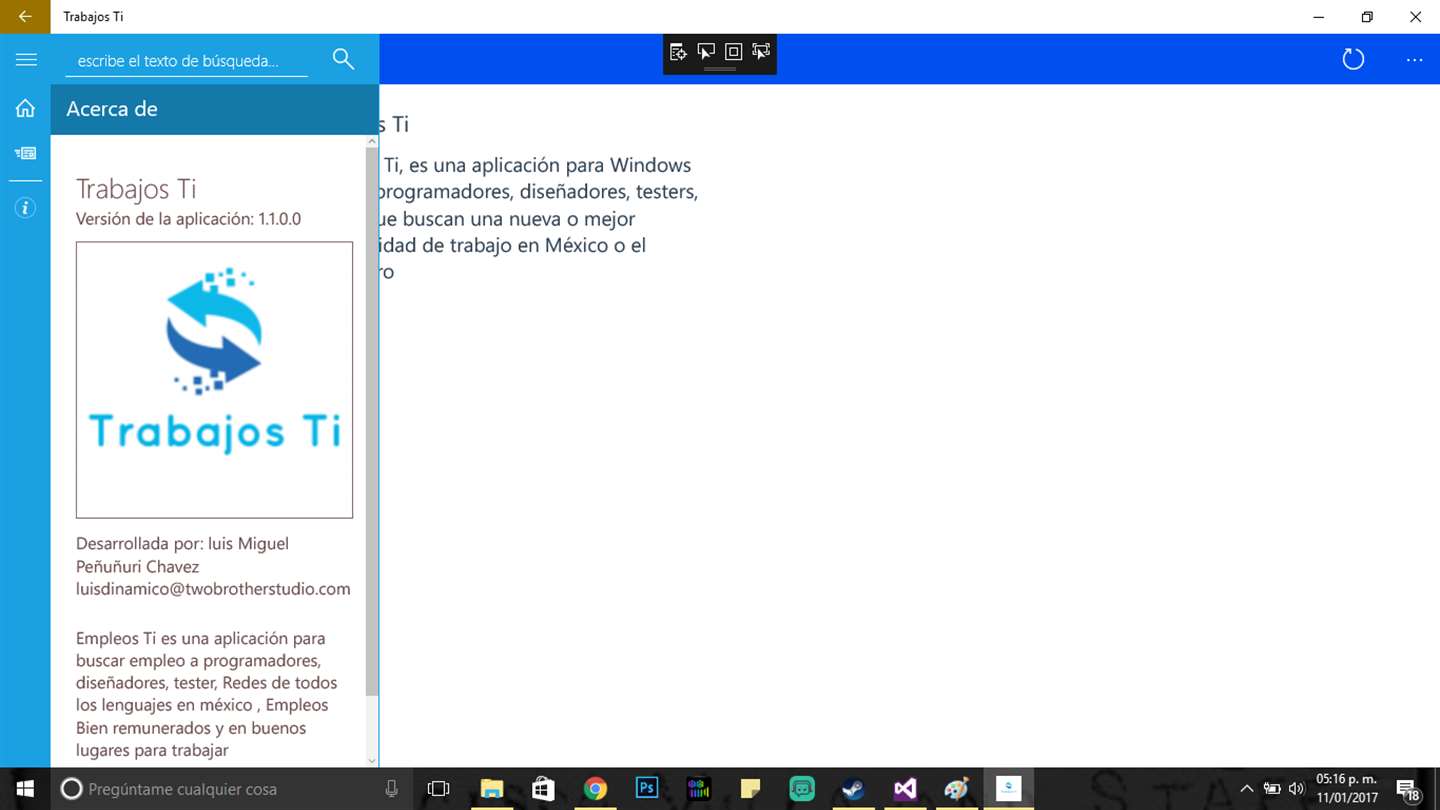The image size is (1440, 810).
Task: Click the volume speaker tray icon
Action: [x=1297, y=789]
